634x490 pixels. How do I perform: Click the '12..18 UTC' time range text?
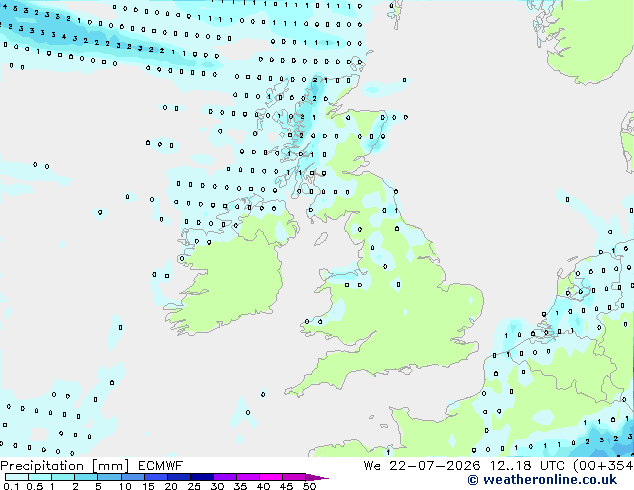click(526, 466)
